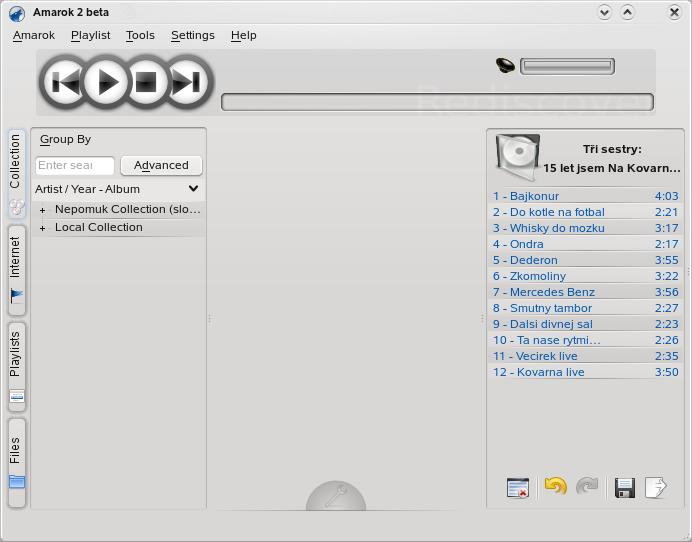Switch to the Collection sidebar tab
Image resolution: width=692 pixels, height=542 pixels.
16,174
